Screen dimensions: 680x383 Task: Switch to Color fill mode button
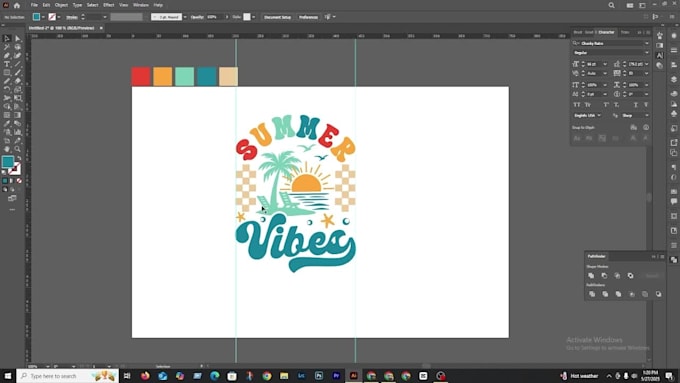(x=5, y=180)
